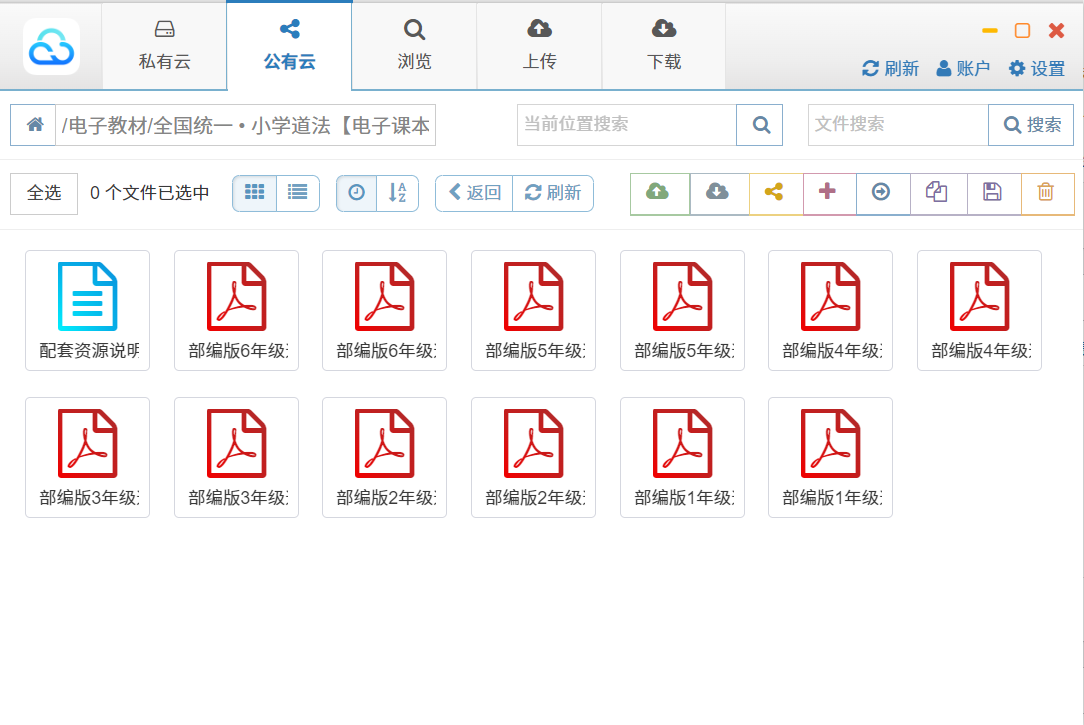Screen dimensions: 1084x725
Task: Click the 全选 button to select all files
Action: pos(44,193)
